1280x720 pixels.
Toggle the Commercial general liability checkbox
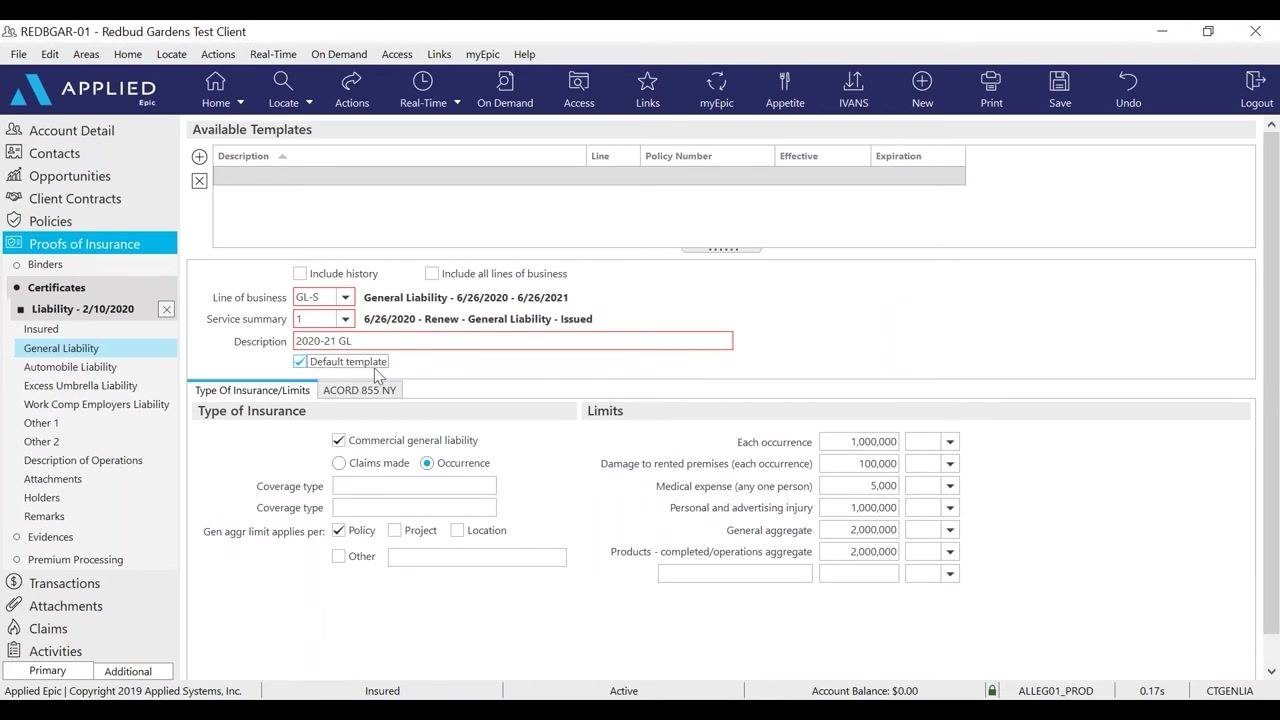(339, 440)
